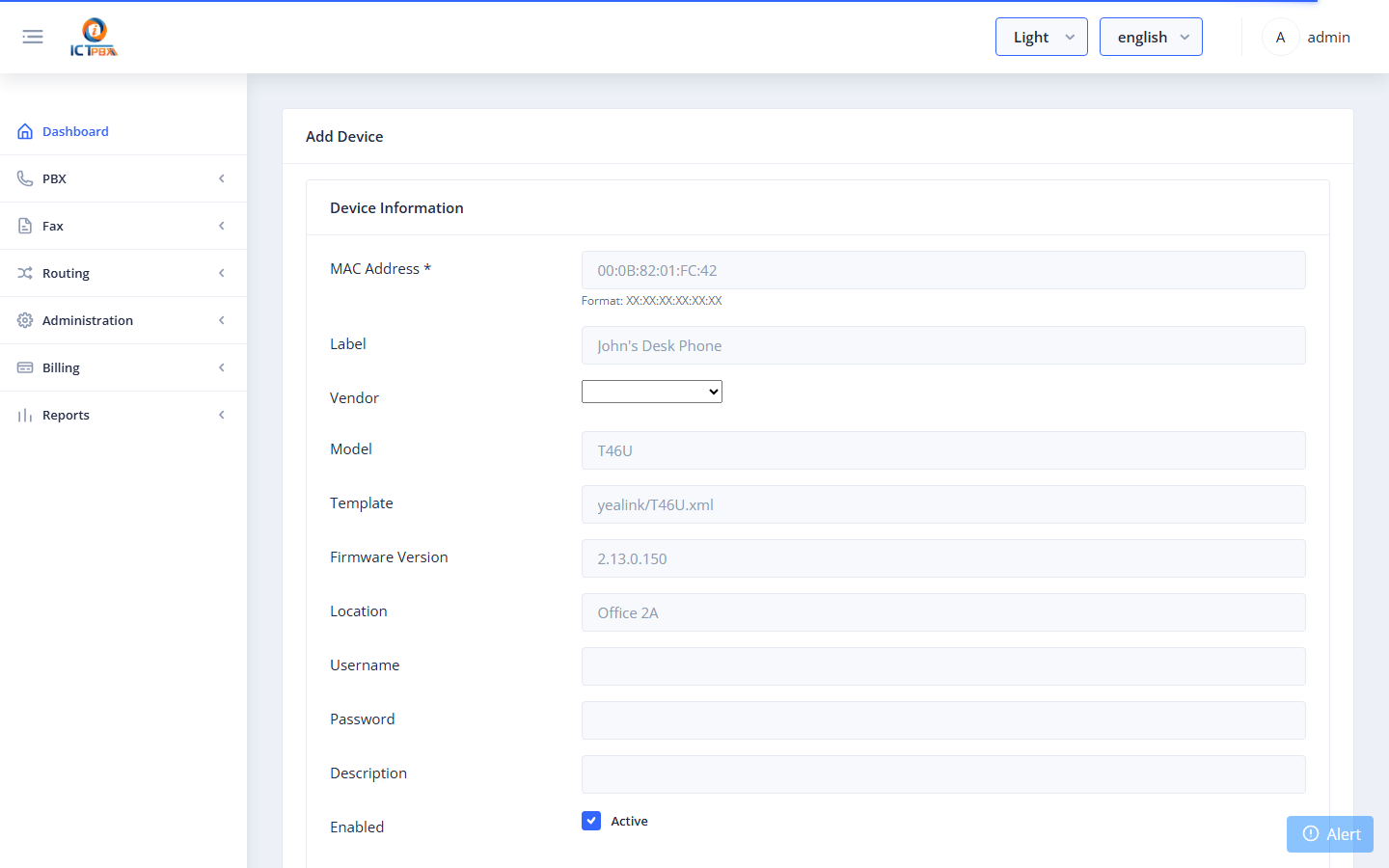Viewport: 1389px width, 868px height.
Task: Expand the PBX menu chevron
Action: 222,178
